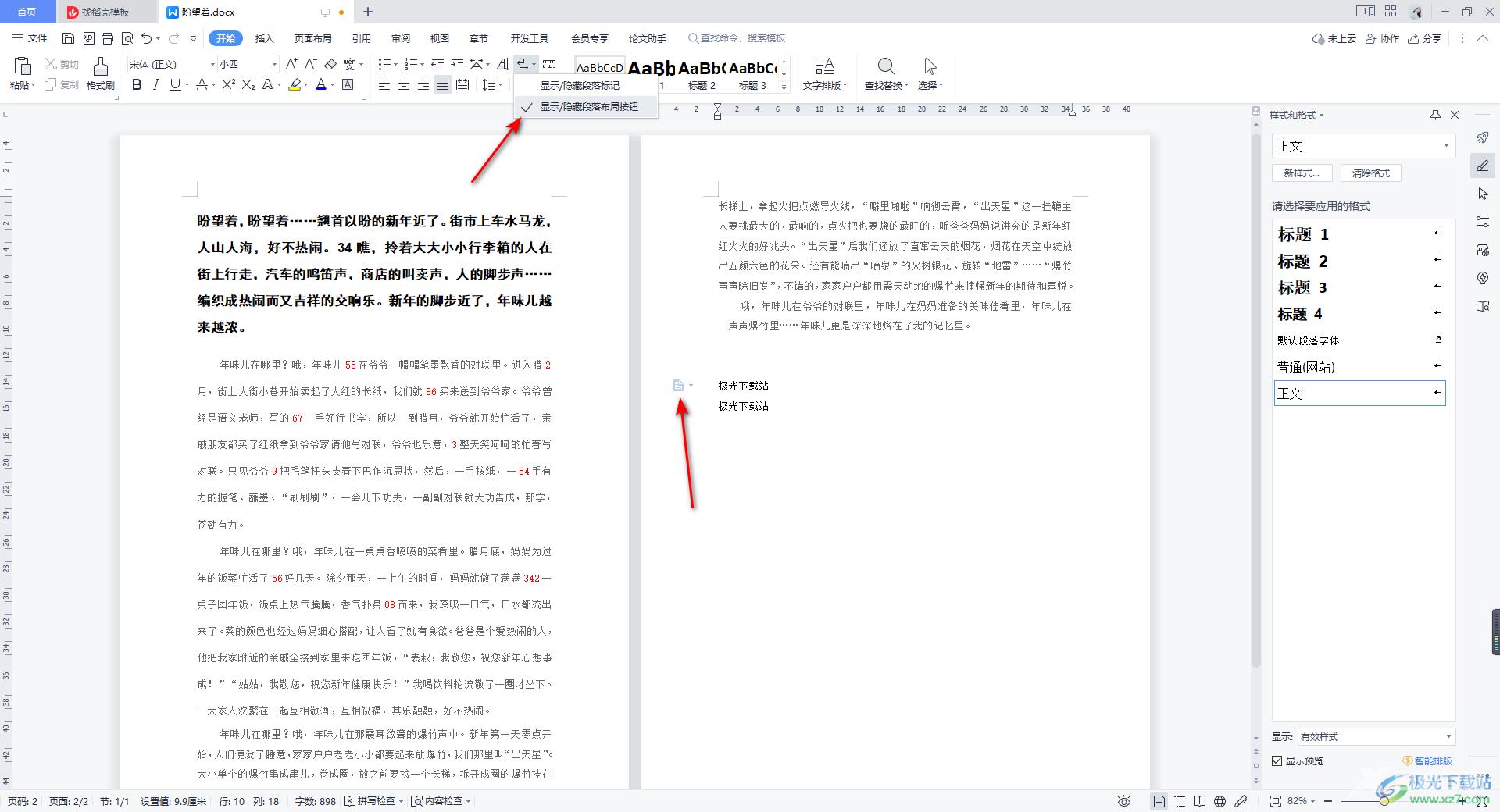Screen dimensions: 1500x812
Task: Open the font size dropdown
Action: (x=273, y=64)
